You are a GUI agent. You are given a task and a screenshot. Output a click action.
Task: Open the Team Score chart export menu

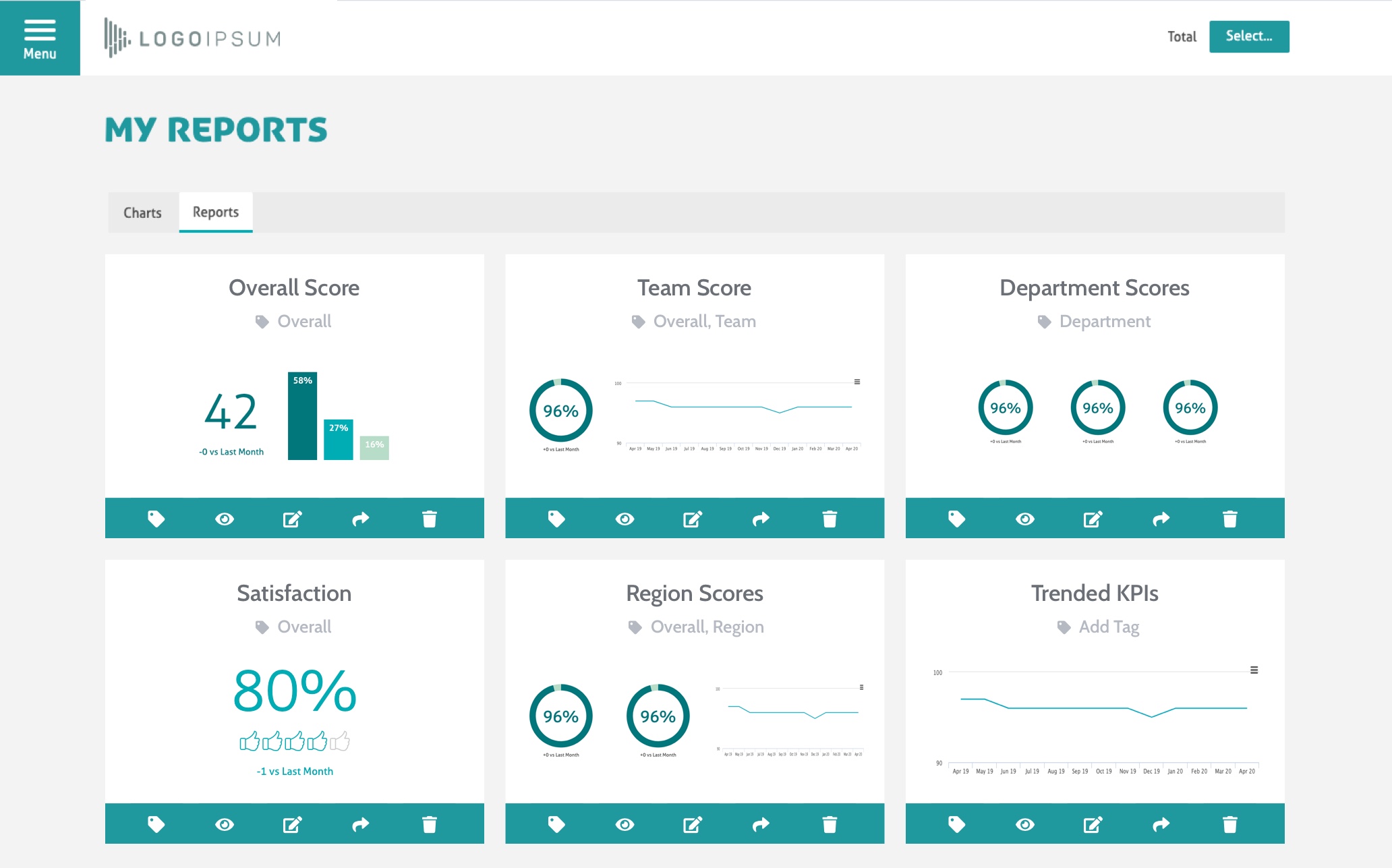pyautogui.click(x=857, y=381)
